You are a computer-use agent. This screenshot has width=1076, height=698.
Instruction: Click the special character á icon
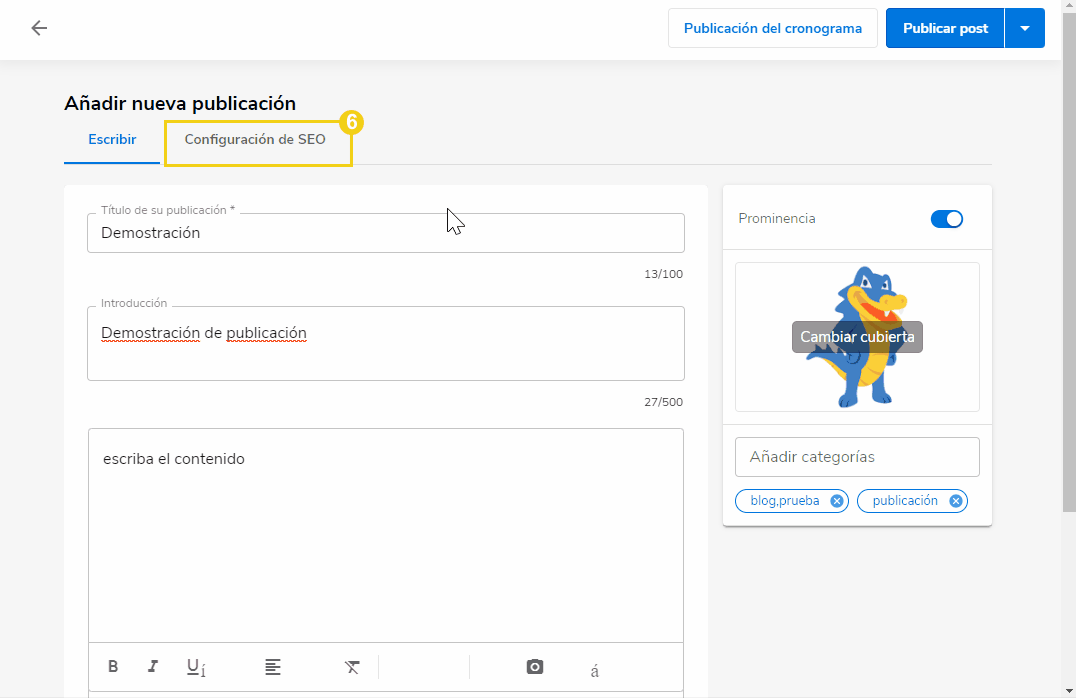[x=594, y=671]
